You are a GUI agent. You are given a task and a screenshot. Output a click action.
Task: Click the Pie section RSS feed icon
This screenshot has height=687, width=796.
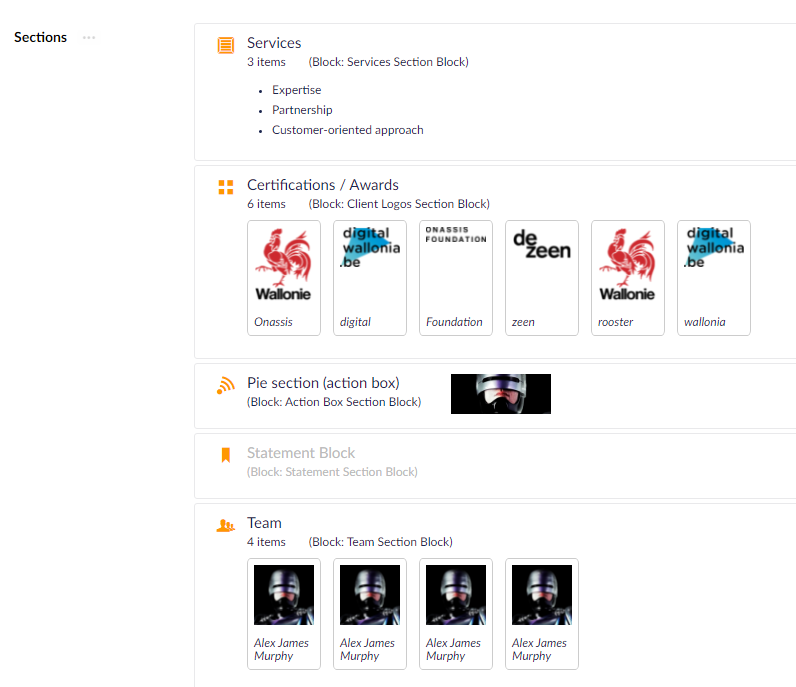coord(226,385)
